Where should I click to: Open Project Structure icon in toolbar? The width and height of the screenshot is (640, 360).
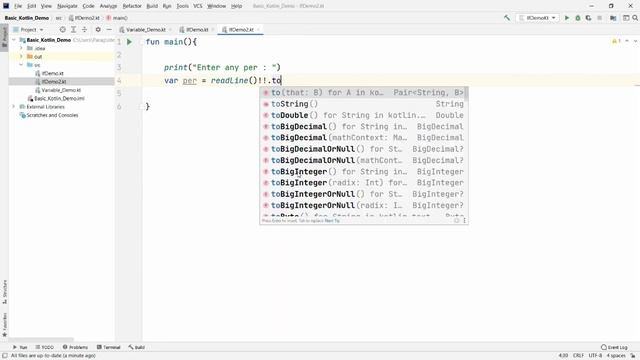coord(613,18)
